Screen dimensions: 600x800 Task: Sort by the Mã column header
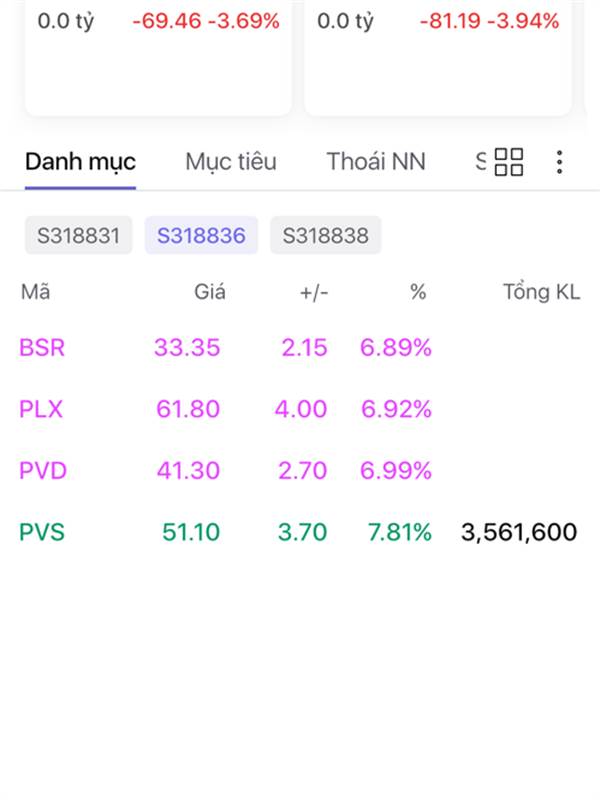pyautogui.click(x=35, y=292)
